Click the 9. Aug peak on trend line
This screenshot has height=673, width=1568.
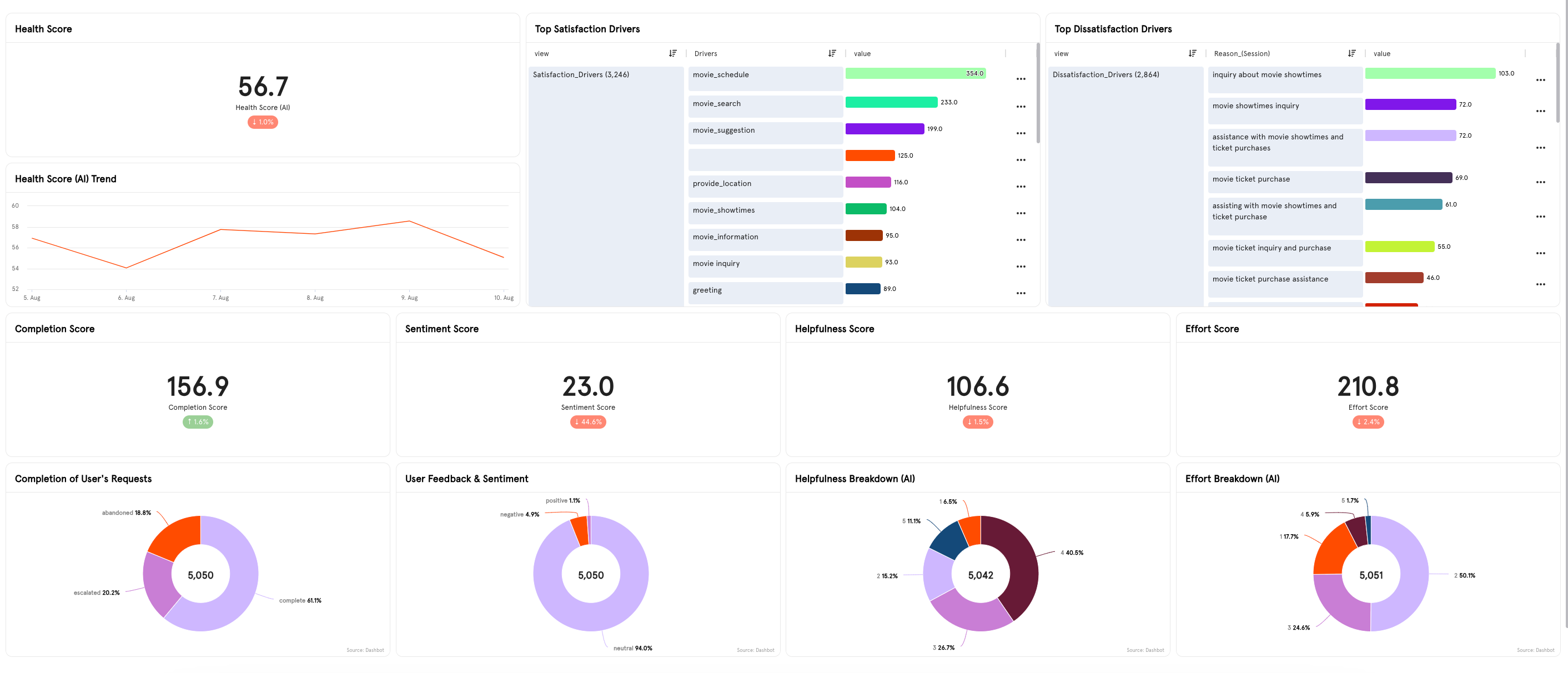tap(410, 221)
